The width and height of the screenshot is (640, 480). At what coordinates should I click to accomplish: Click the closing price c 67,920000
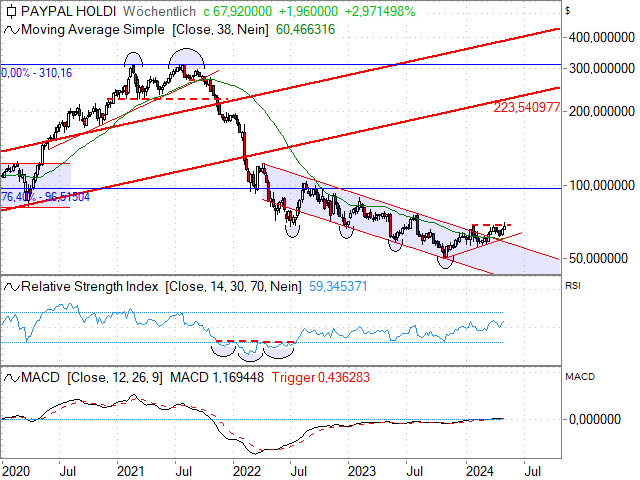[238, 11]
